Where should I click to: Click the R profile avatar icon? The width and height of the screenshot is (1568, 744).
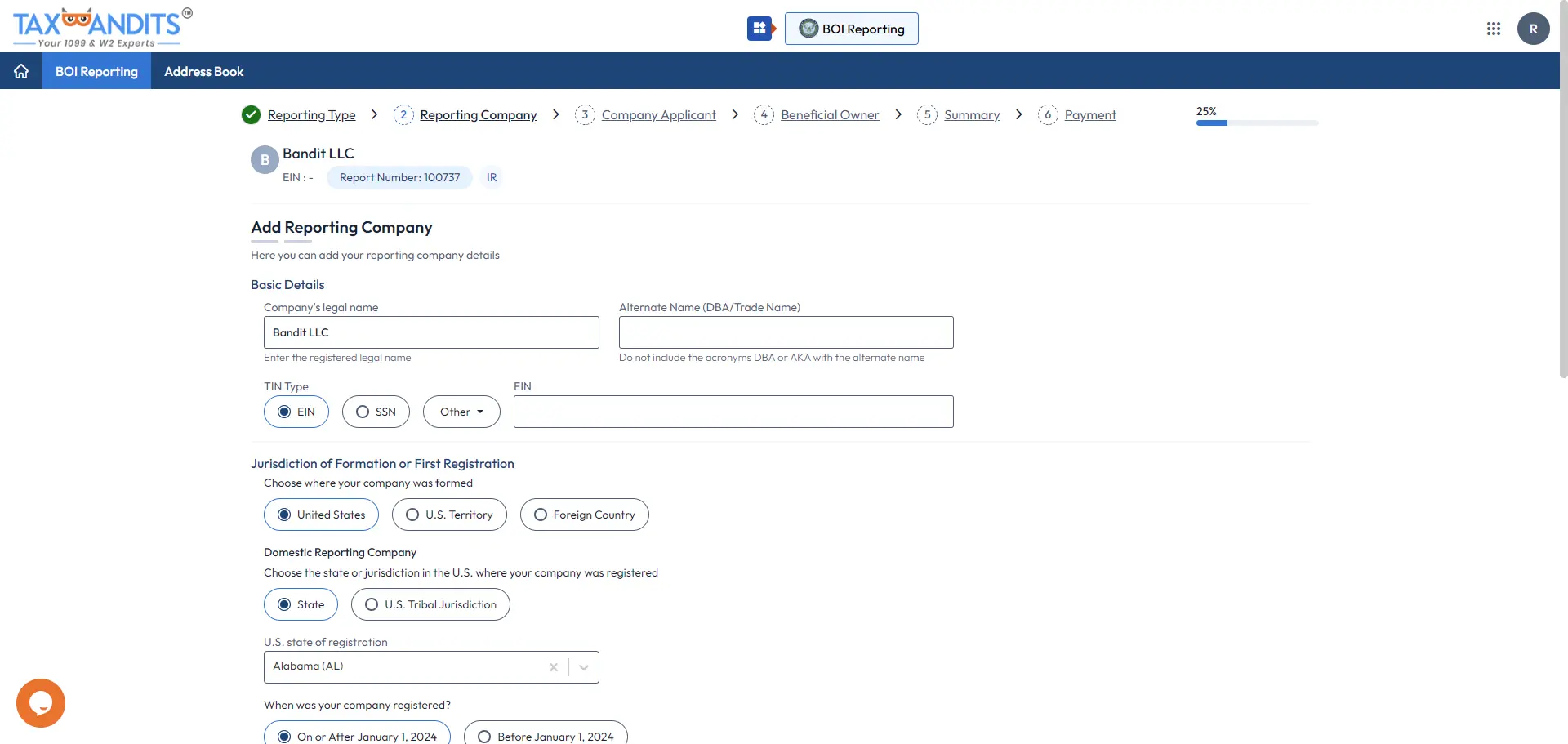pyautogui.click(x=1534, y=28)
